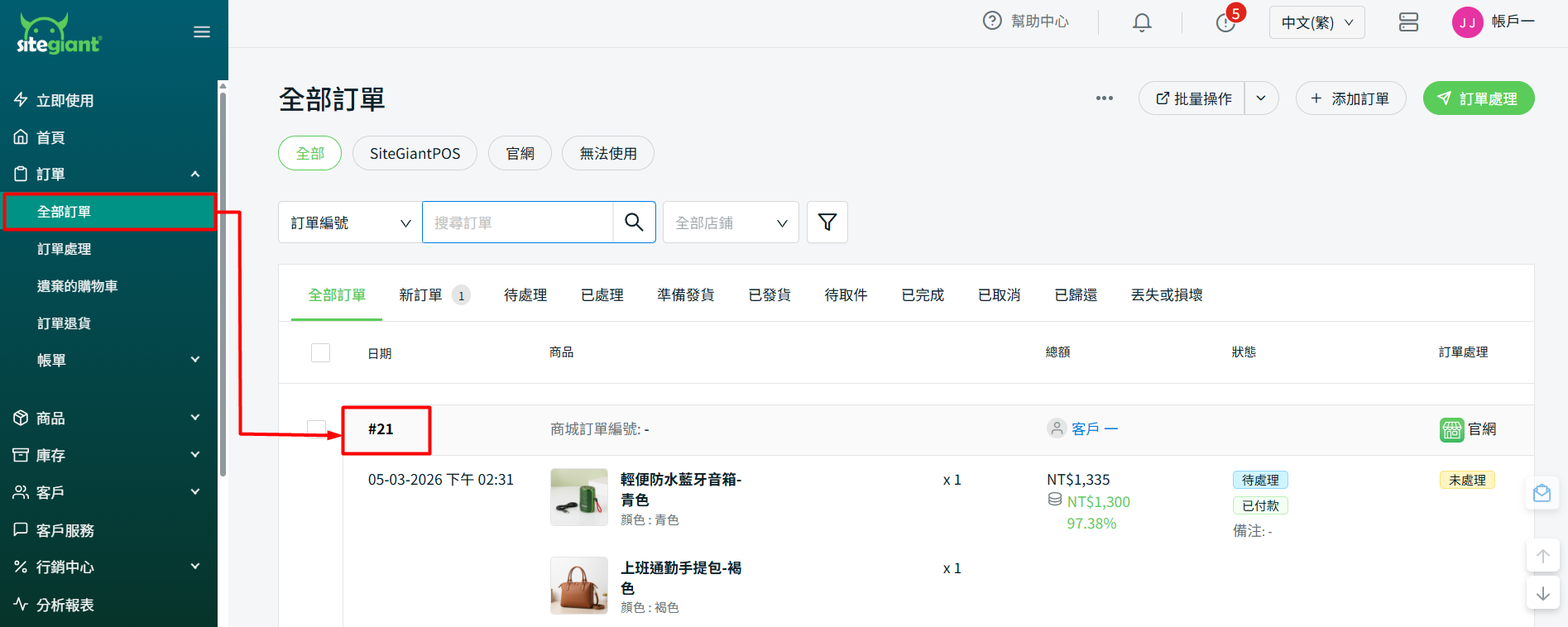The height and width of the screenshot is (627, 1568).
Task: Click the green 訂單處理 button
Action: point(1478,98)
